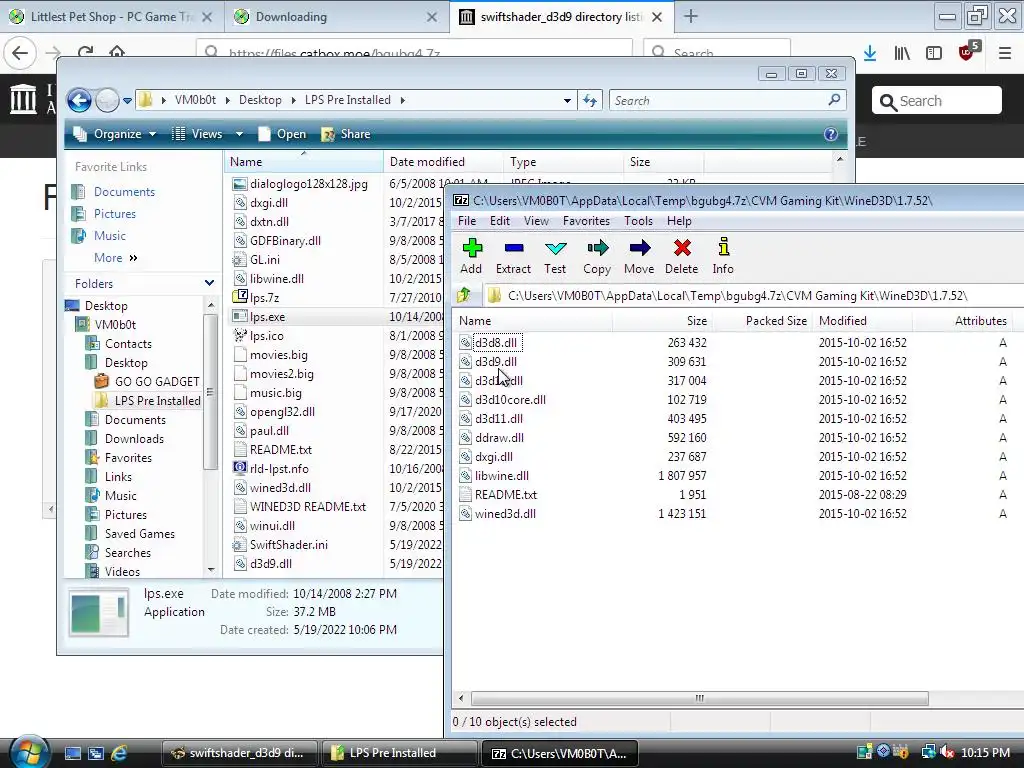The width and height of the screenshot is (1024, 768).
Task: Collapse the Folders pane chevron
Action: click(209, 283)
